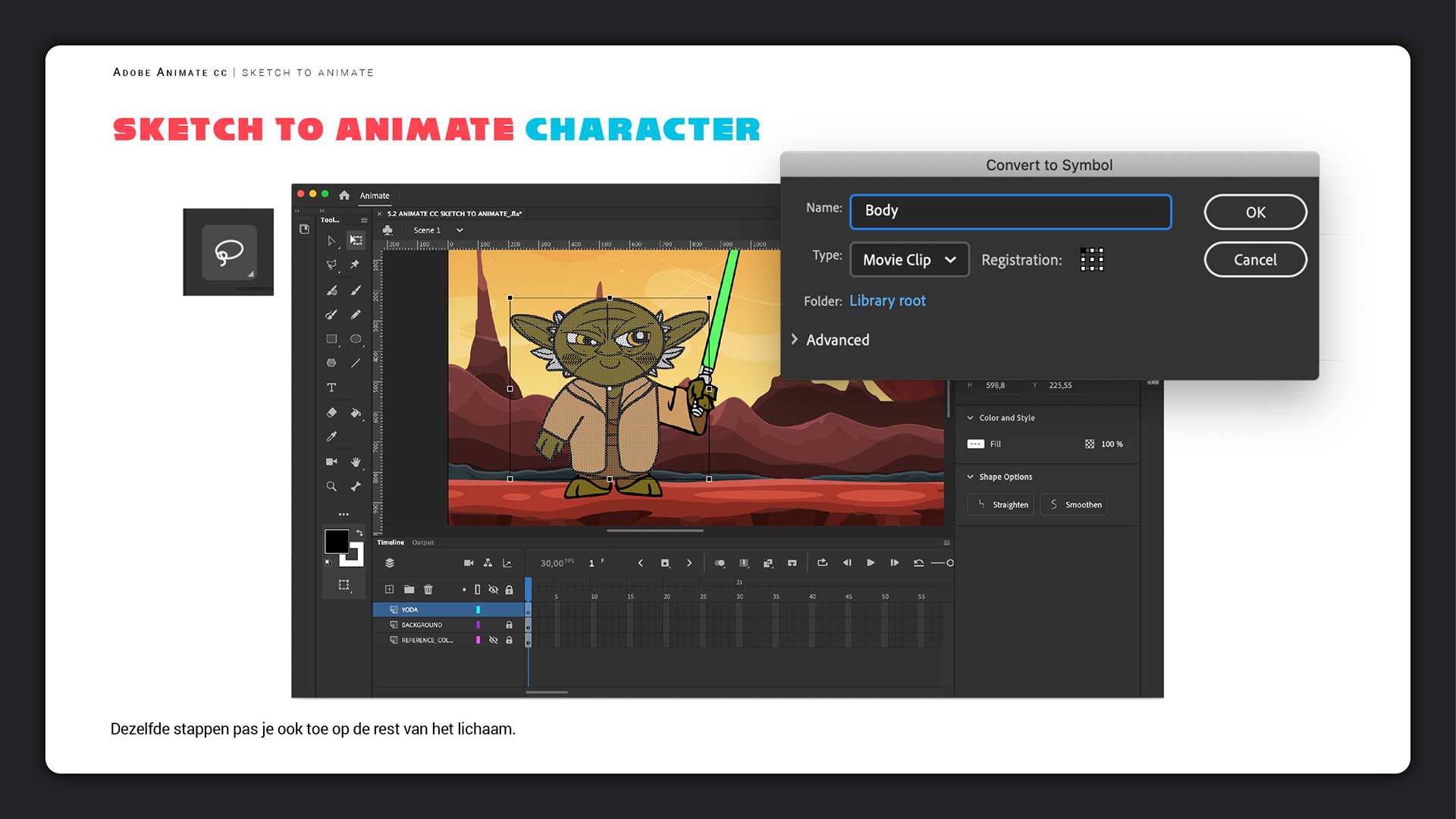
Task: Click the Name field containing Body
Action: coord(1010,212)
